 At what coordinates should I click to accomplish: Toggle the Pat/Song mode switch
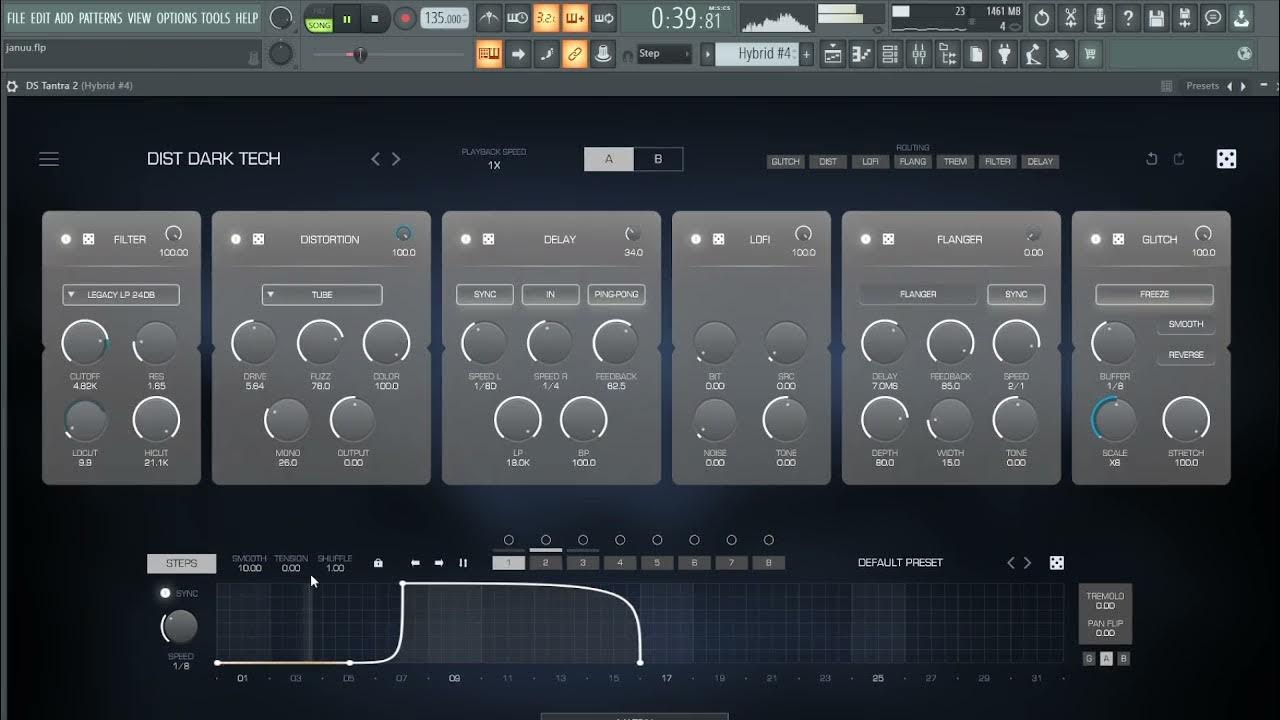[319, 18]
